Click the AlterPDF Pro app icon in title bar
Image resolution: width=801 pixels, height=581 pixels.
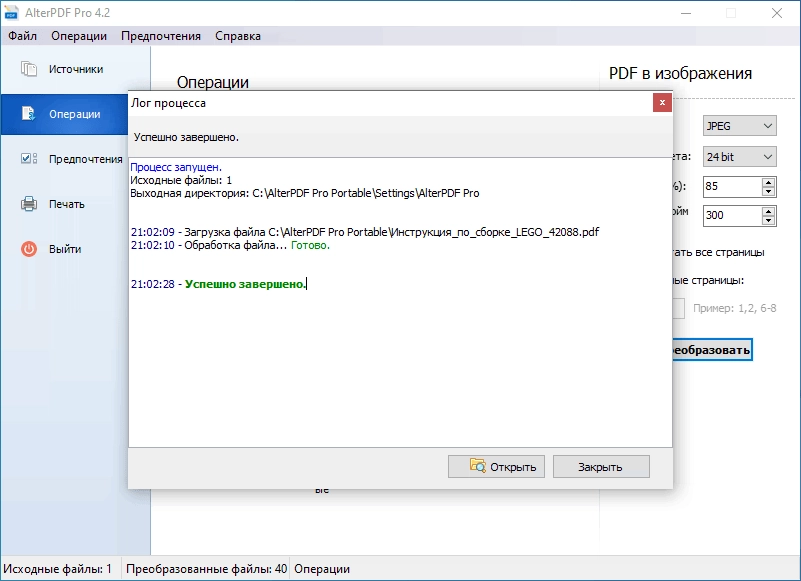(11, 13)
